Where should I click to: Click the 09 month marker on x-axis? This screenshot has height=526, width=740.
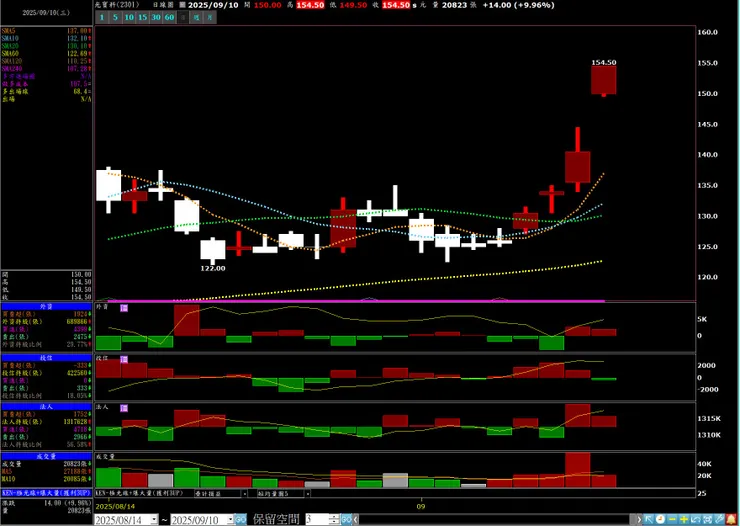[420, 506]
